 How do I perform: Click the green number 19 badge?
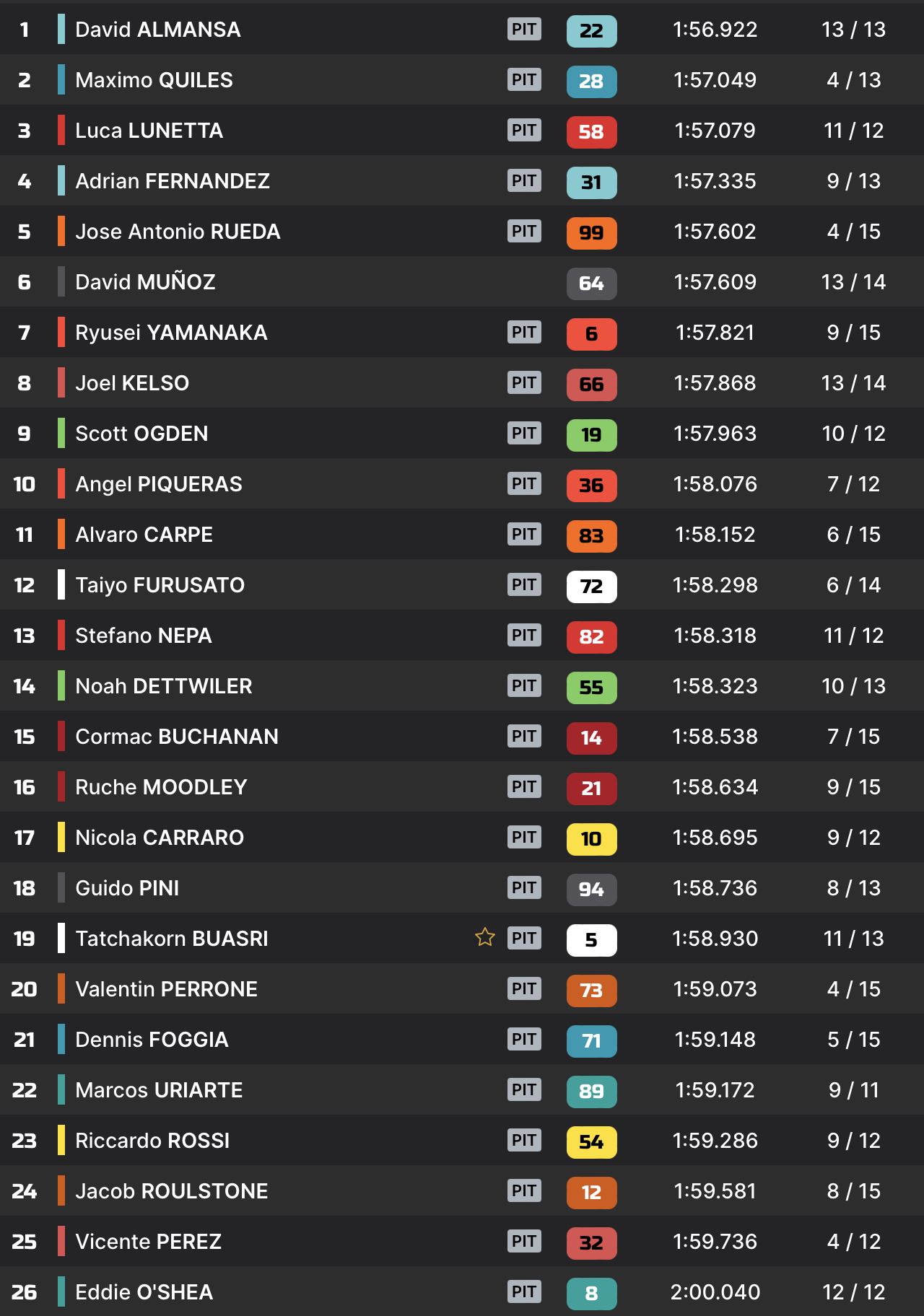[x=591, y=435]
